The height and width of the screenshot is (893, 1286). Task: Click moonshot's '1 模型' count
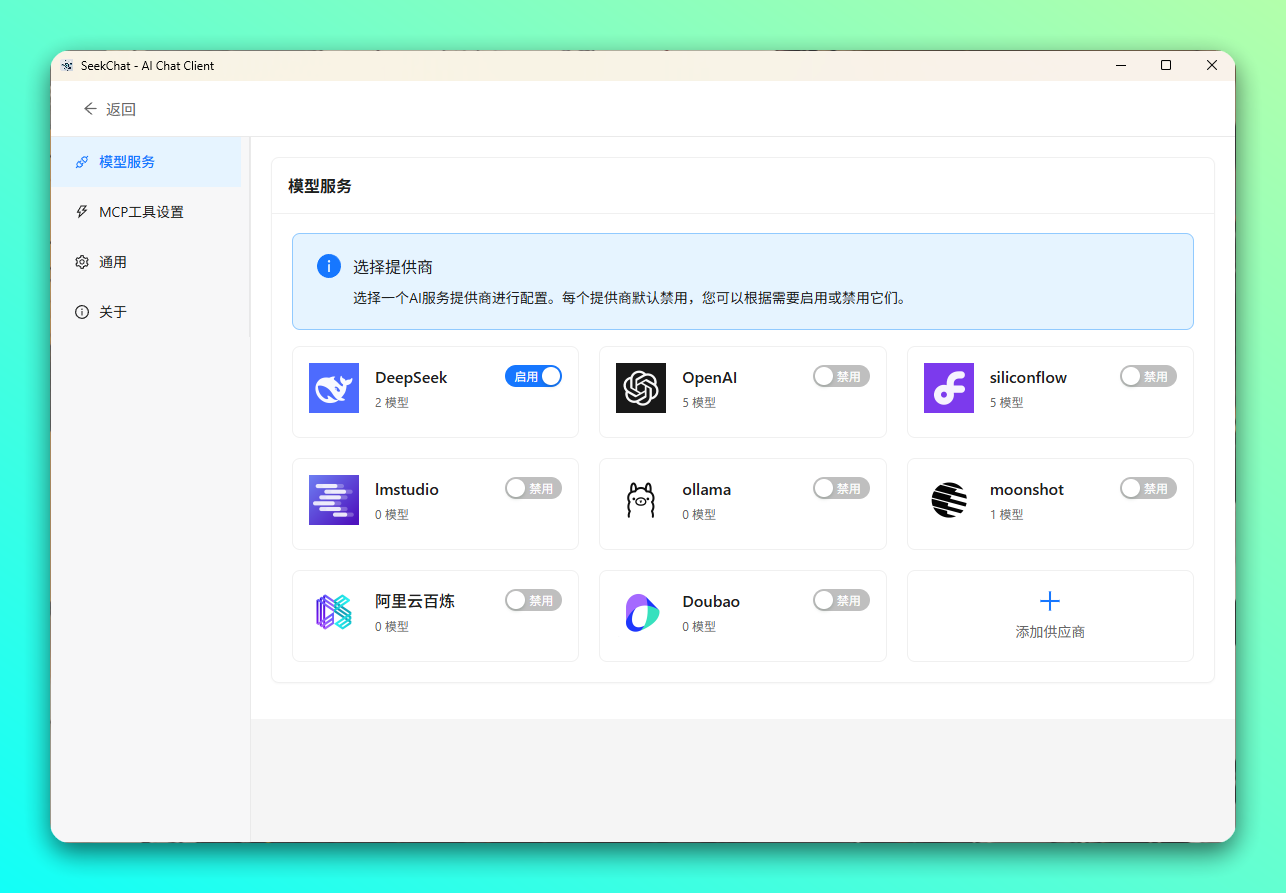(x=1007, y=515)
